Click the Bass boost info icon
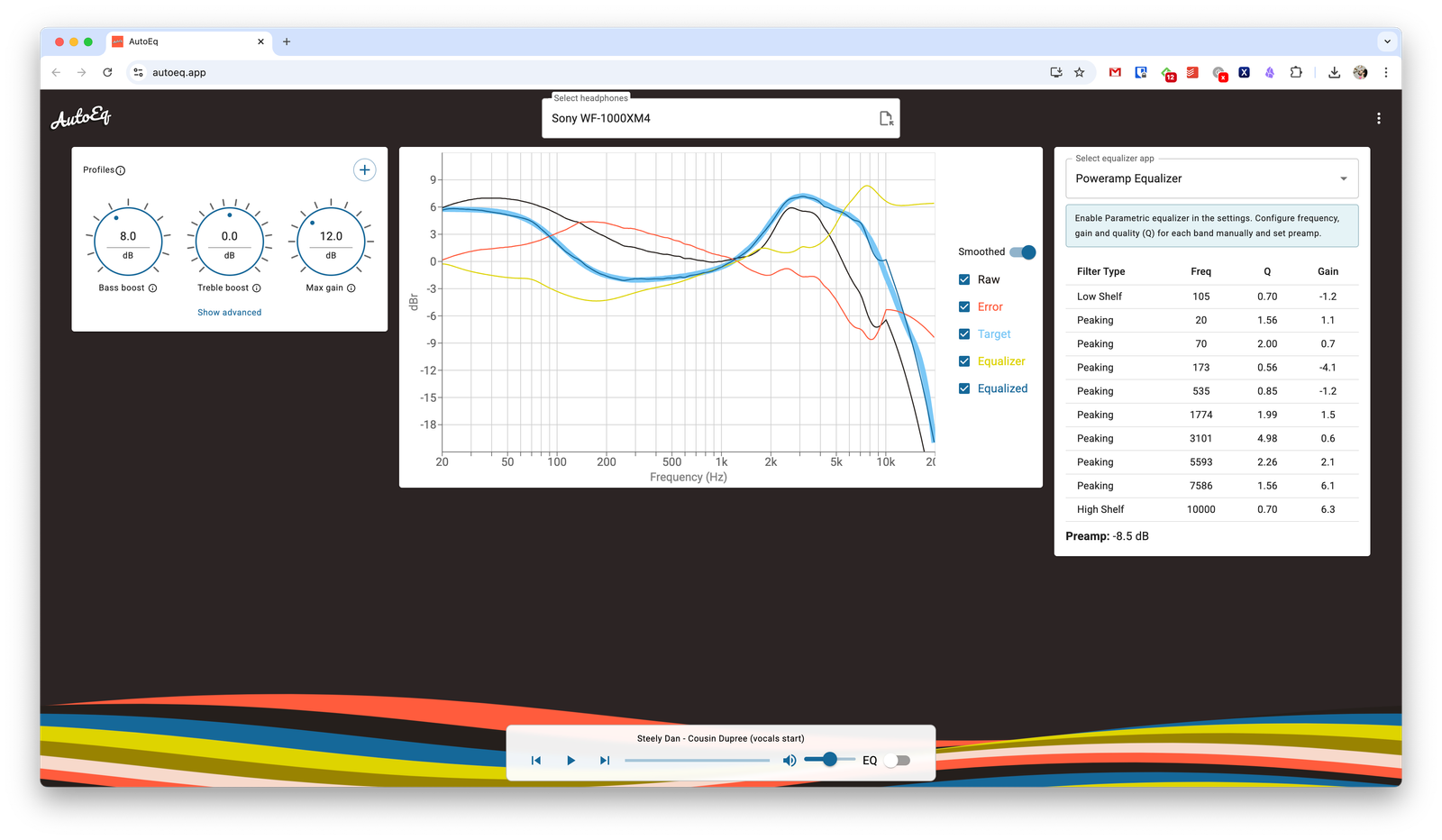The width and height of the screenshot is (1442, 840). 152,288
